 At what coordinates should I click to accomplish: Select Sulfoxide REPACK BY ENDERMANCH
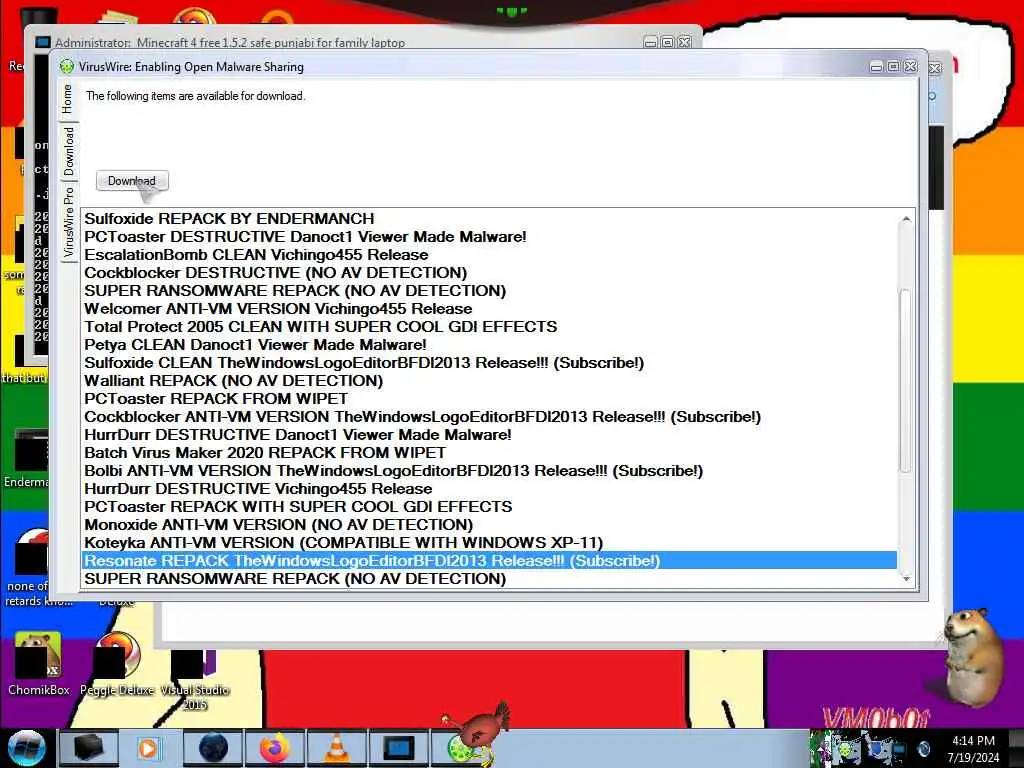(490, 219)
